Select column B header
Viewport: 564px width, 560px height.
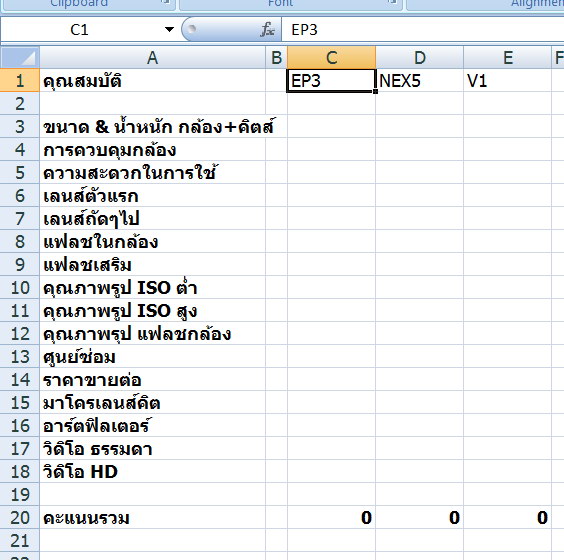point(276,58)
